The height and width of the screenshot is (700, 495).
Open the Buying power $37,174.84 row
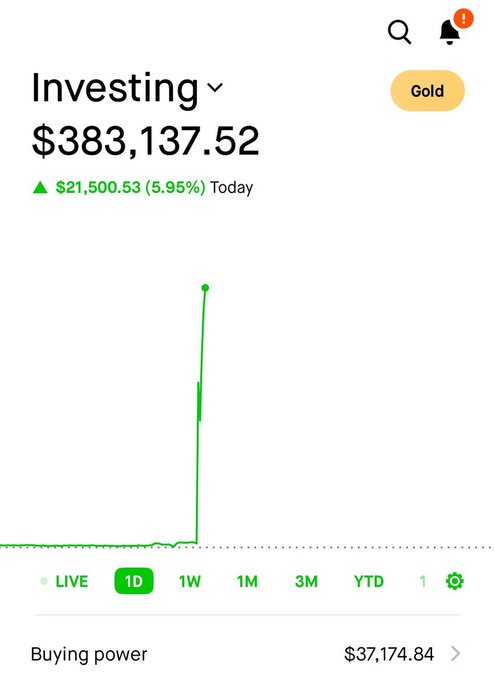(x=245, y=654)
